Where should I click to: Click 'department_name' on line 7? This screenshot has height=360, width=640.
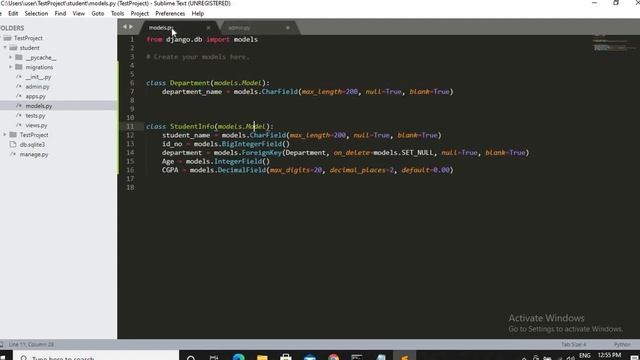192,91
